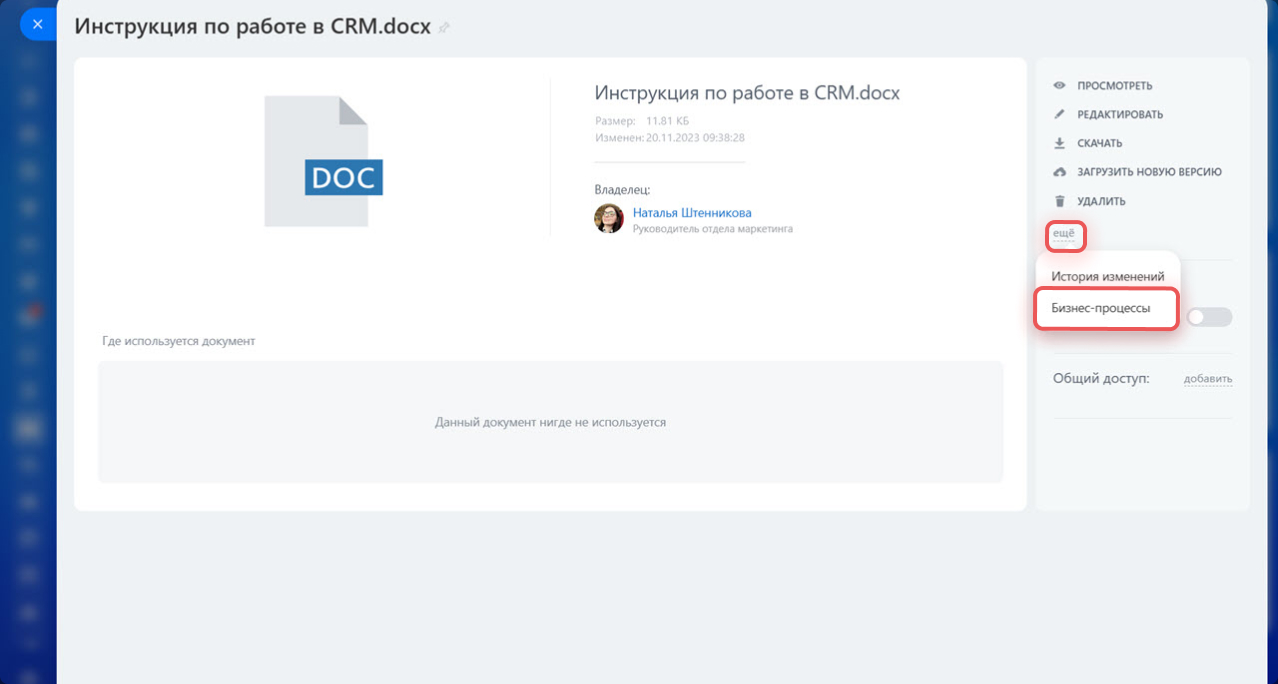Viewport: 1278px width, 684px height.
Task: Click the Изменен 20.11.2023 09:38:28 date text
Action: click(670, 138)
